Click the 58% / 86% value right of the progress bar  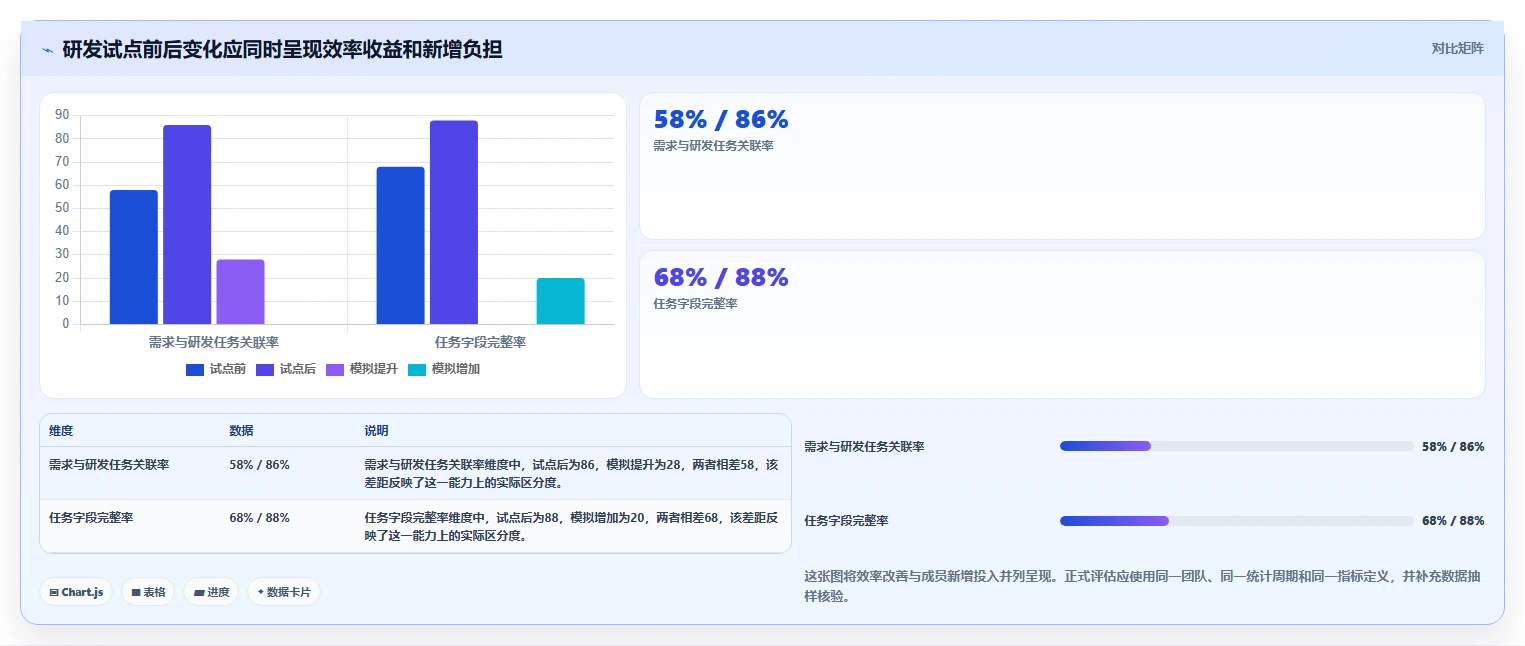(1453, 447)
